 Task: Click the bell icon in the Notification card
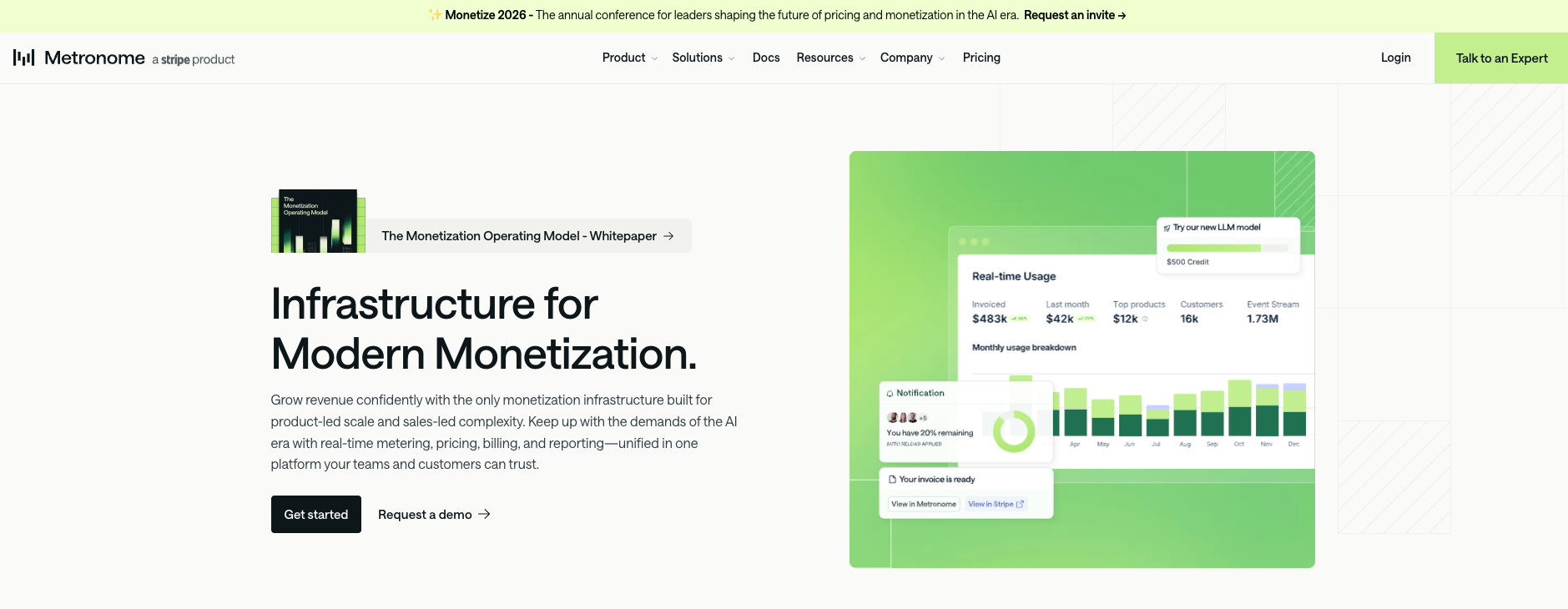[x=890, y=393]
